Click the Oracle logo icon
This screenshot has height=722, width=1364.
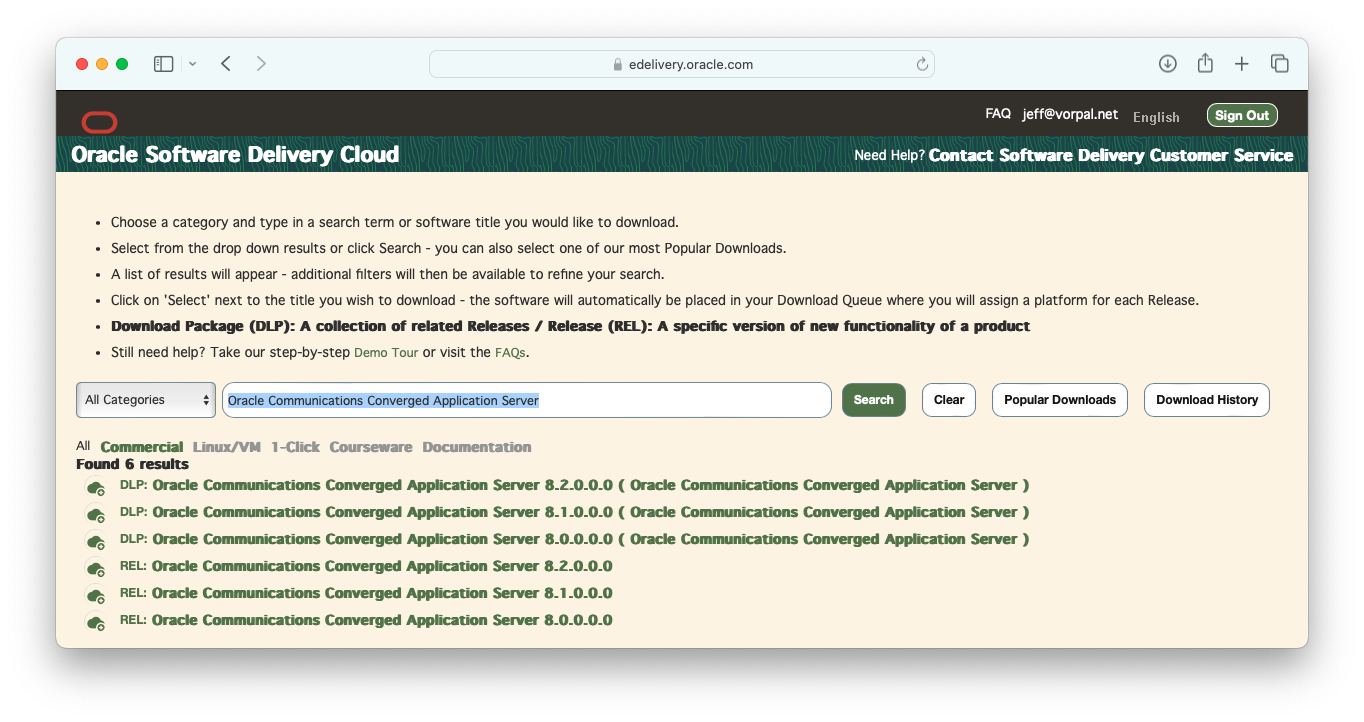point(99,122)
